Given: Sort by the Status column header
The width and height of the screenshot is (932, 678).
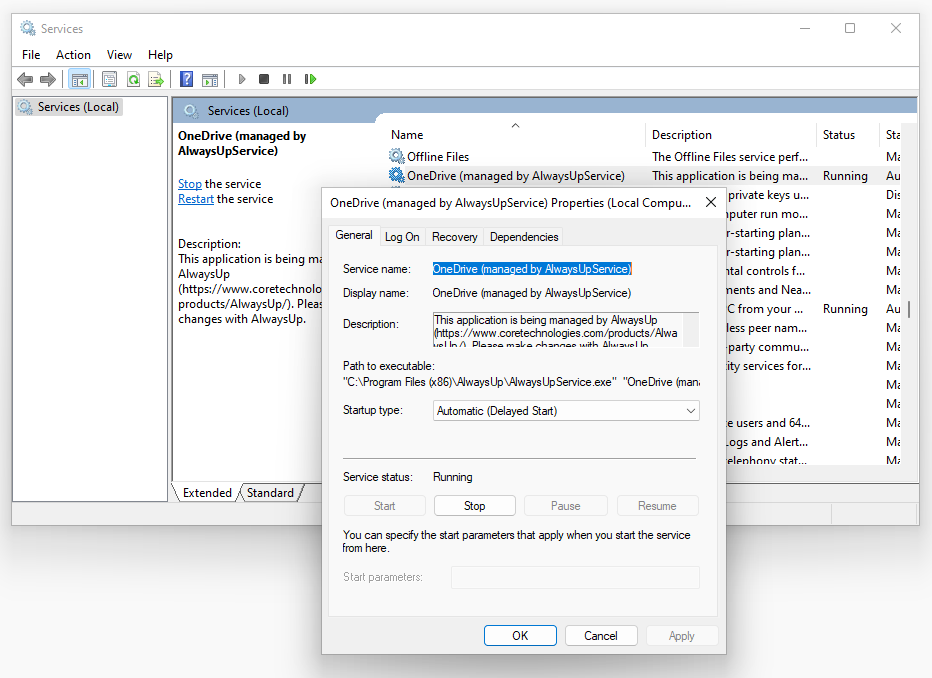Looking at the screenshot, I should pyautogui.click(x=848, y=135).
